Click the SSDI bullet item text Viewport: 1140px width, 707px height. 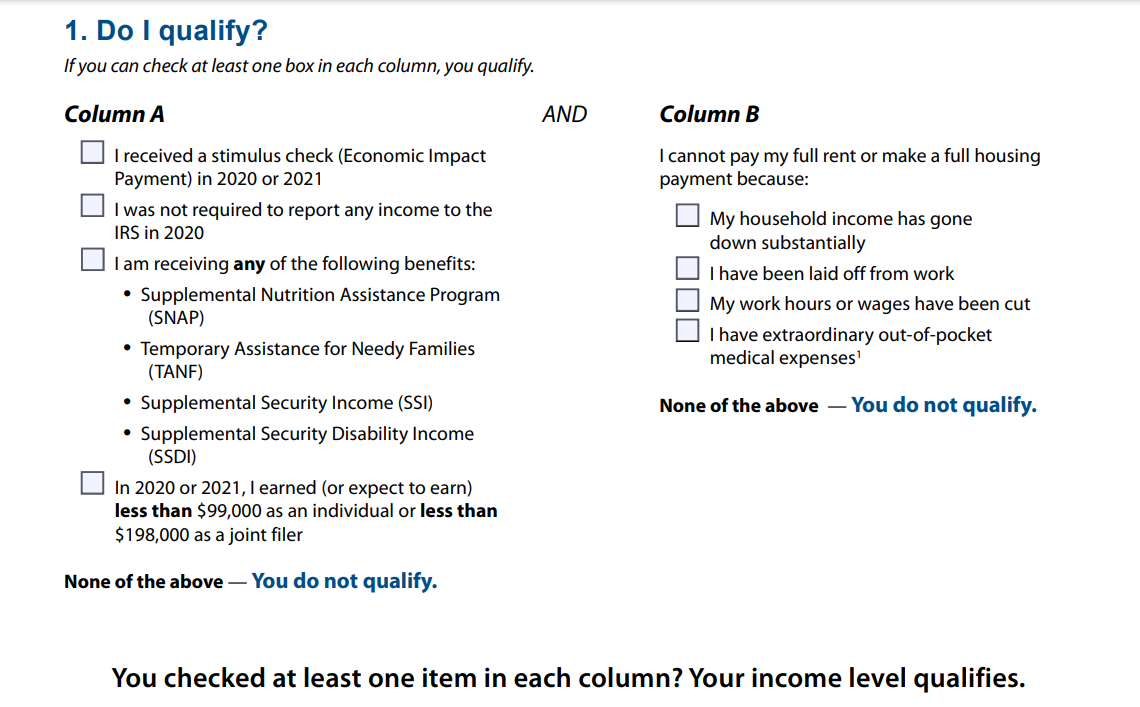click(307, 445)
